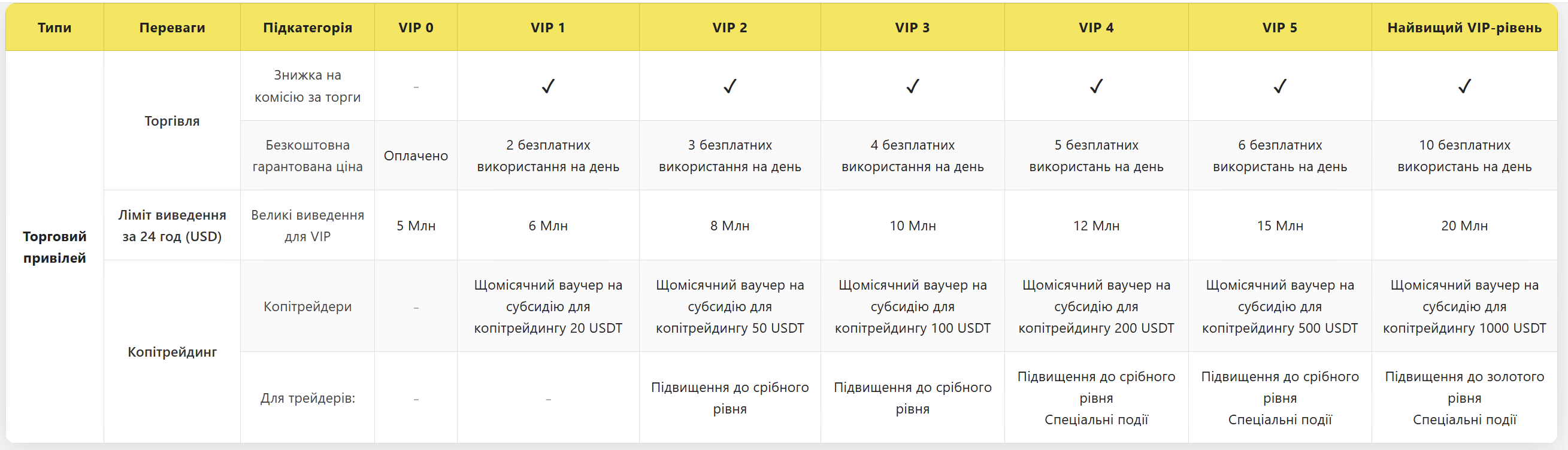The height and width of the screenshot is (450, 1568).
Task: Click the 20 Млн withdrawal limit cell
Action: click(x=1464, y=226)
